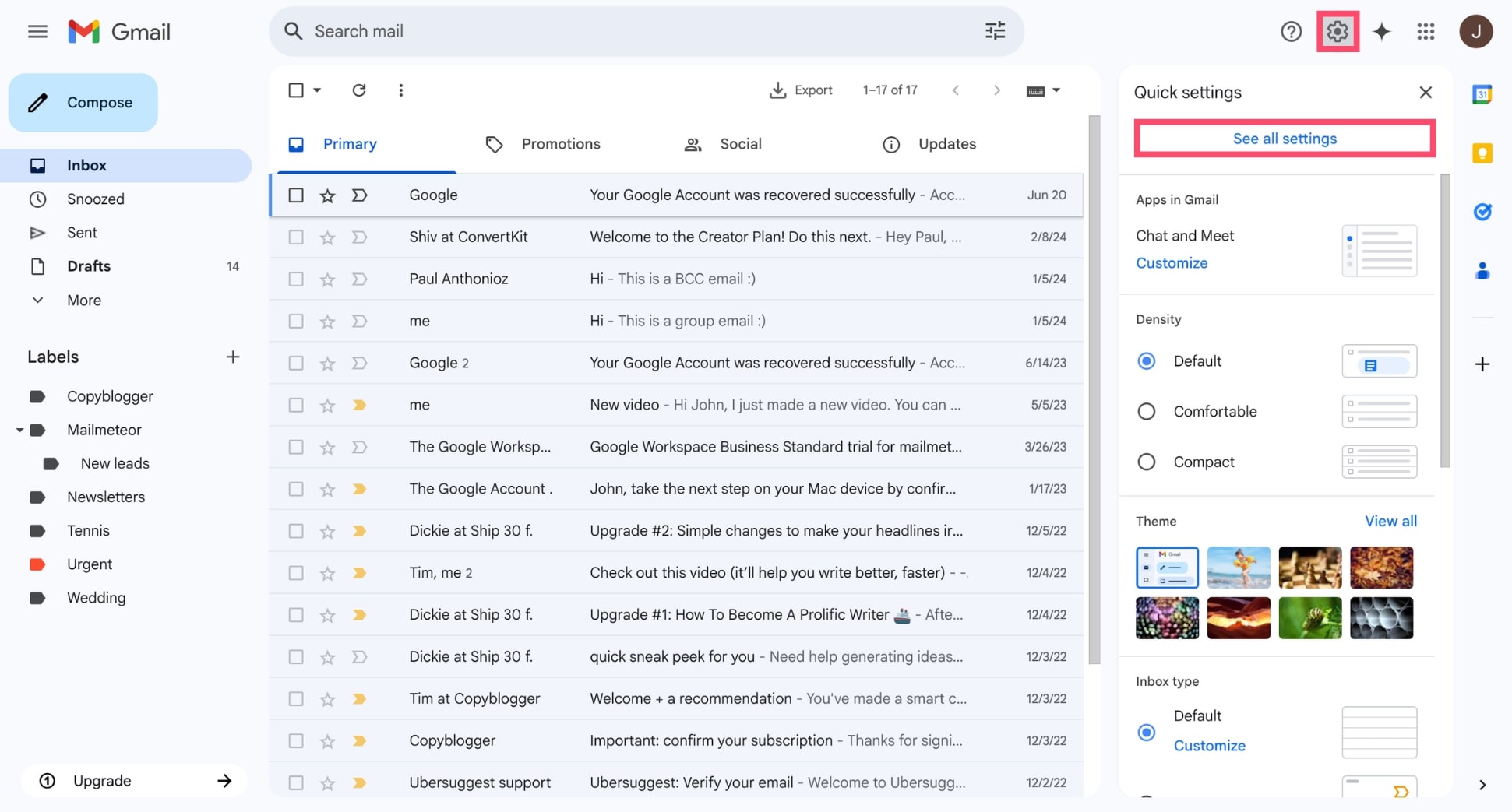Check the checkbox on the Google email

[295, 195]
